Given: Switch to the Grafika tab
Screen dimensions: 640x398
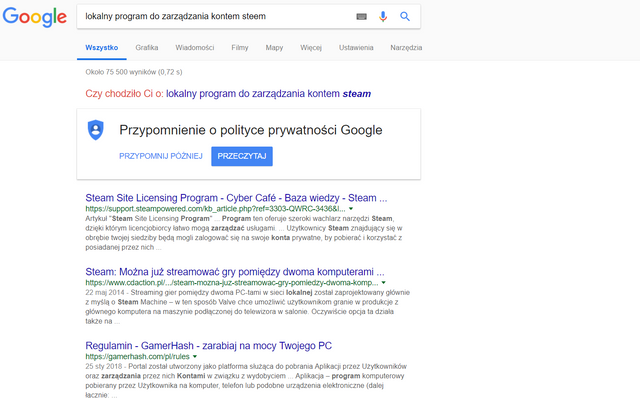Looking at the screenshot, I should 147,47.
